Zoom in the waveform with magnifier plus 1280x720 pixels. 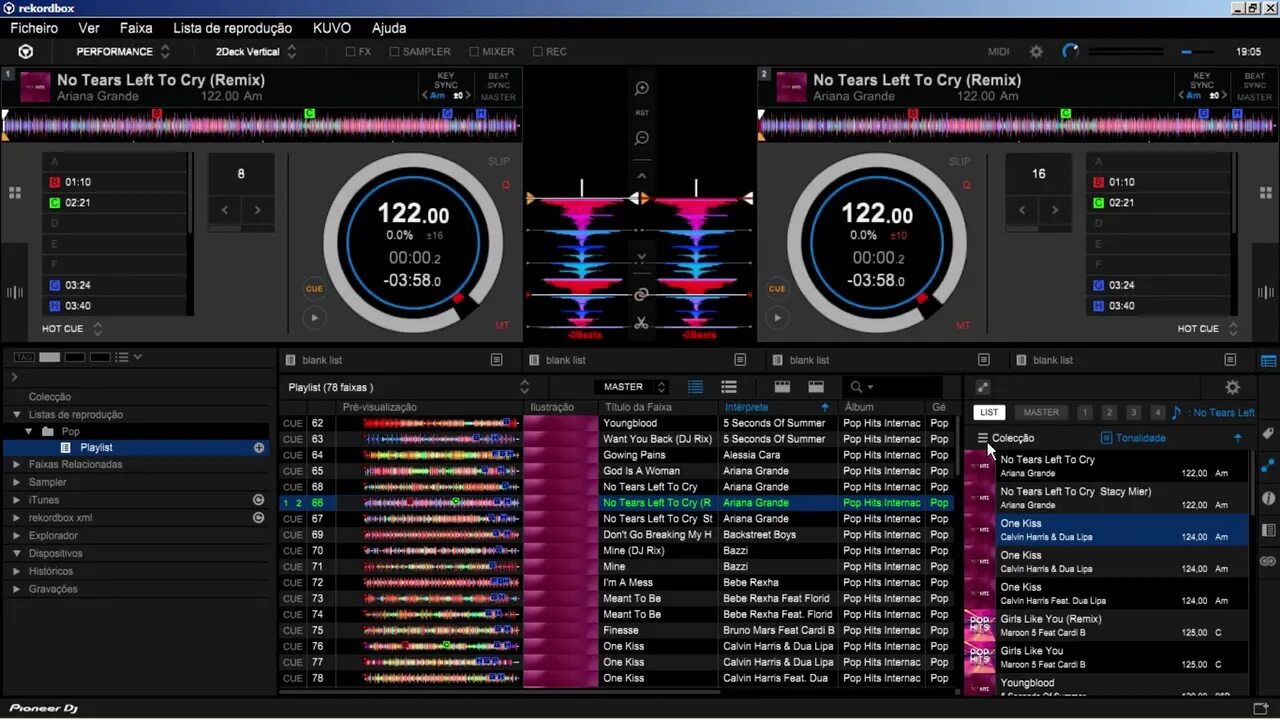pyautogui.click(x=642, y=88)
